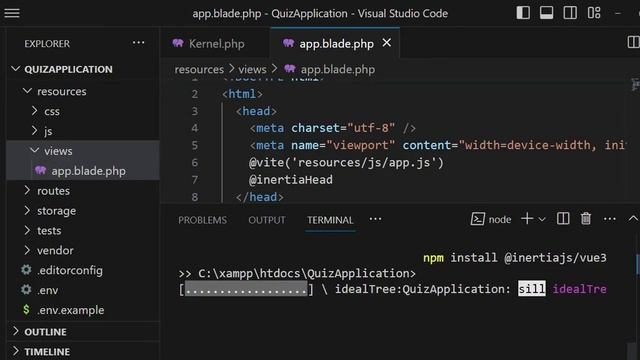Maximize panel size with chevron up

633,219
